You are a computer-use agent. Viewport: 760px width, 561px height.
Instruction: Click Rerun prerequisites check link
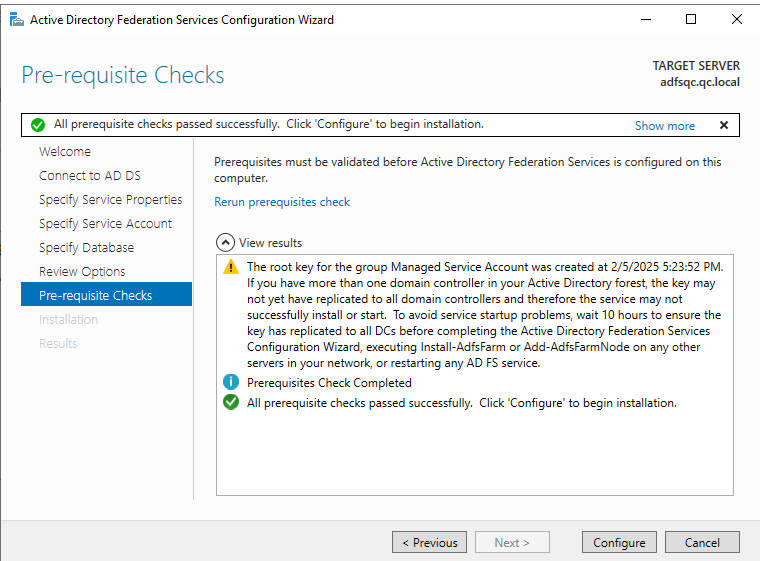[282, 202]
